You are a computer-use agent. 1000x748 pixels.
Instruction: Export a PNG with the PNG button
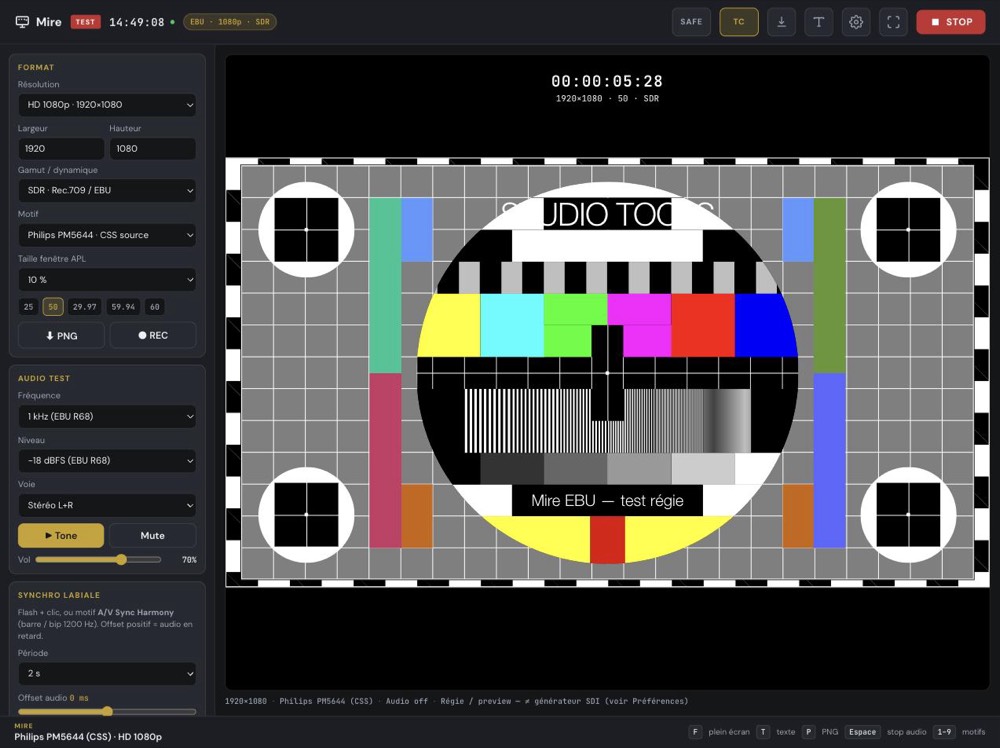pos(61,335)
